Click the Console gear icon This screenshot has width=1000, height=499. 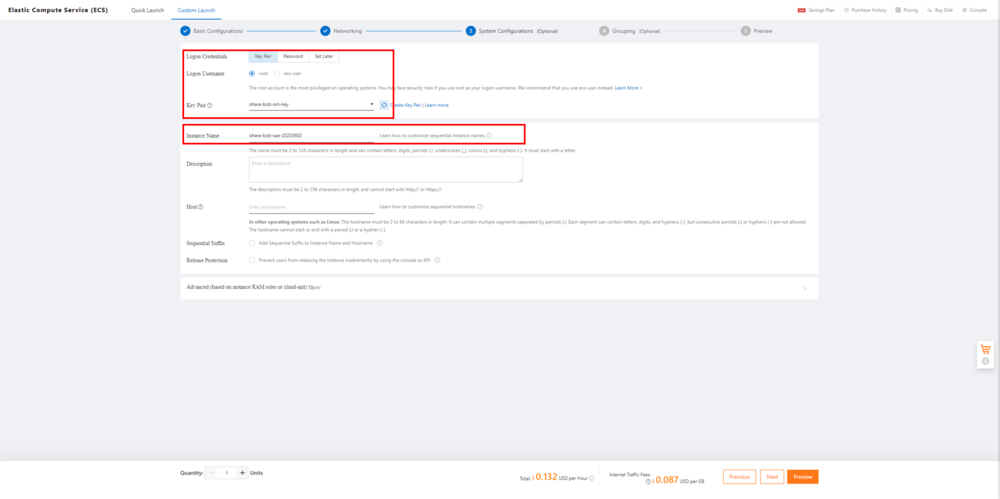(964, 10)
